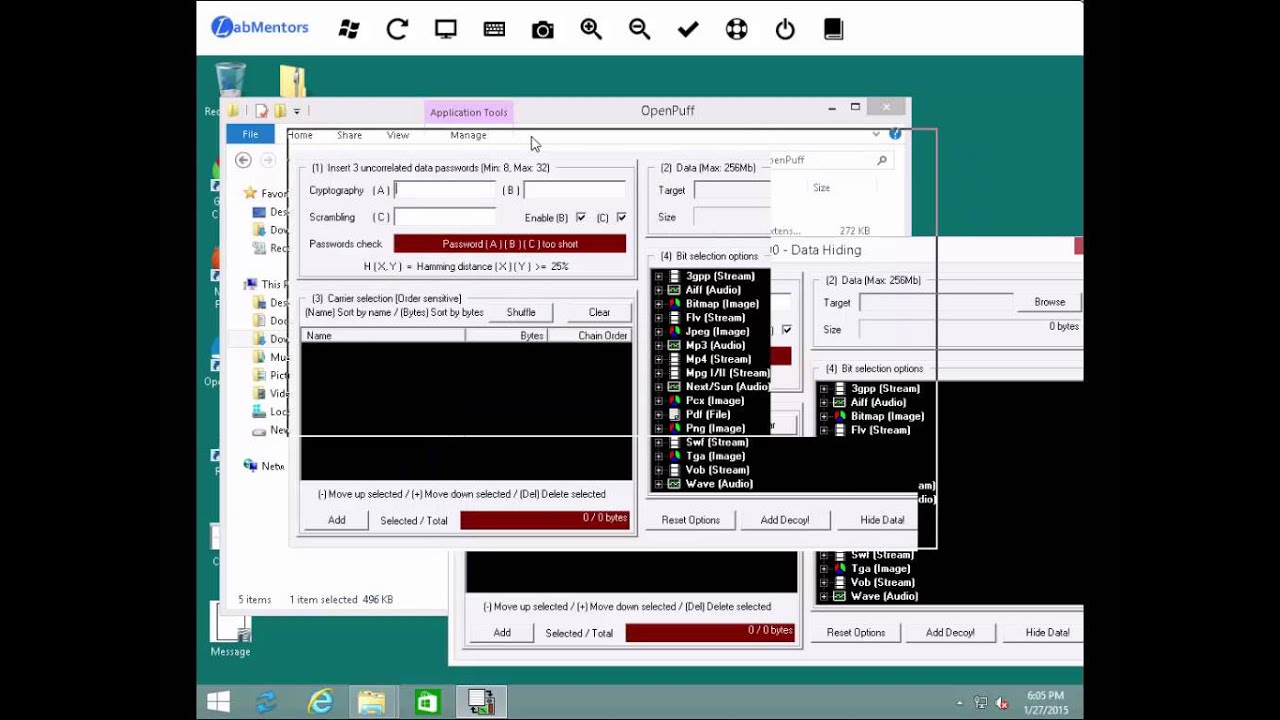Image resolution: width=1280 pixels, height=720 pixels.
Task: Select Jpeg (Image) in front window tree
Action: [717, 331]
